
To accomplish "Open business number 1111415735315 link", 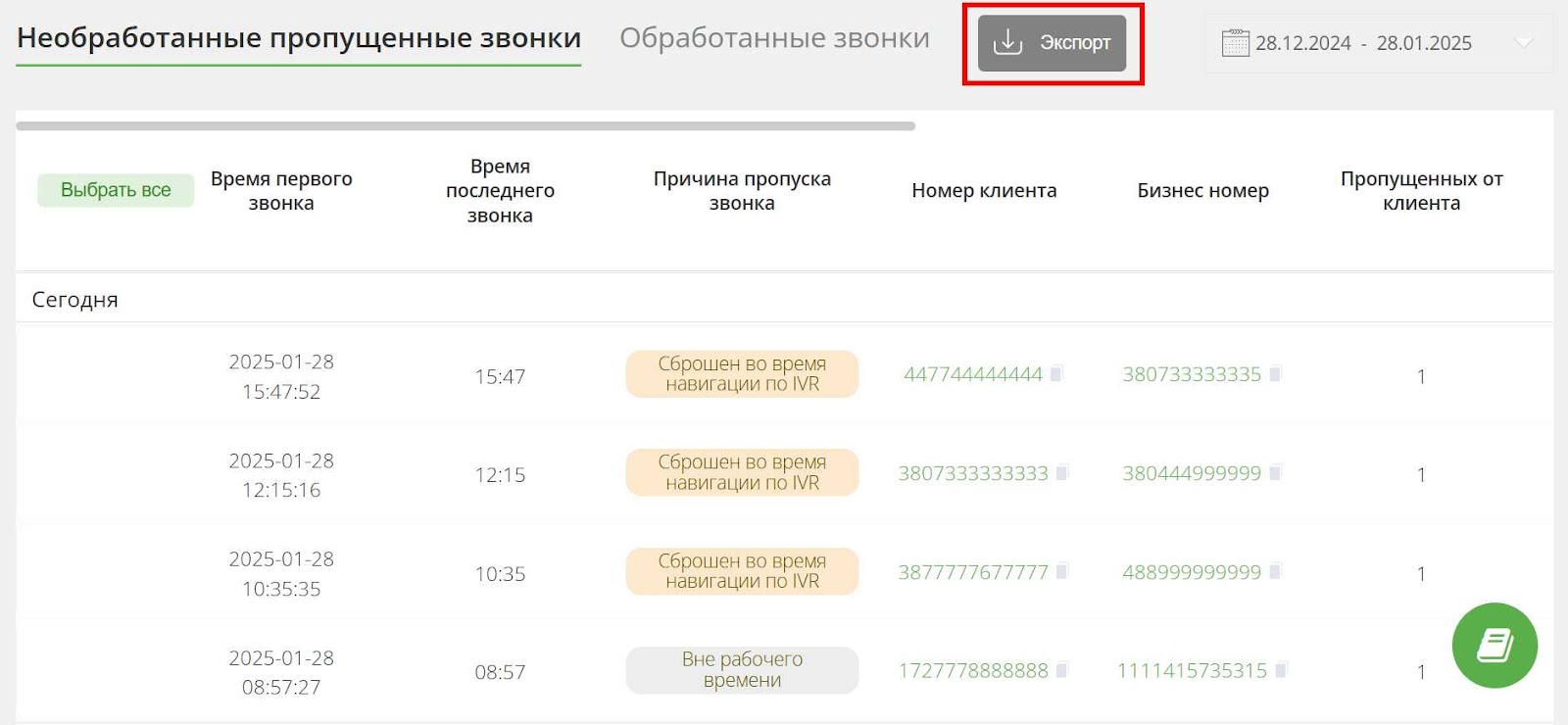I will point(1192,671).
